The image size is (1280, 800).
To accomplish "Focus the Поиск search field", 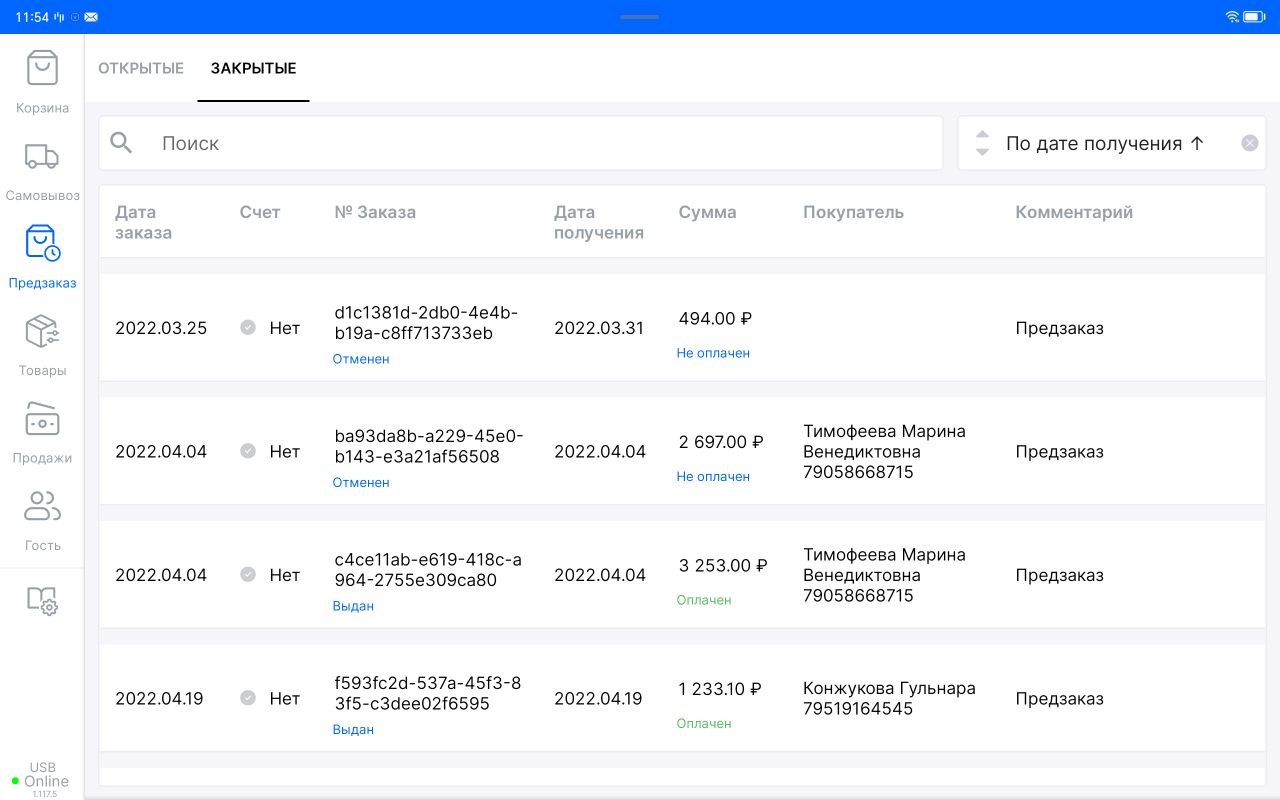I will [x=521, y=143].
